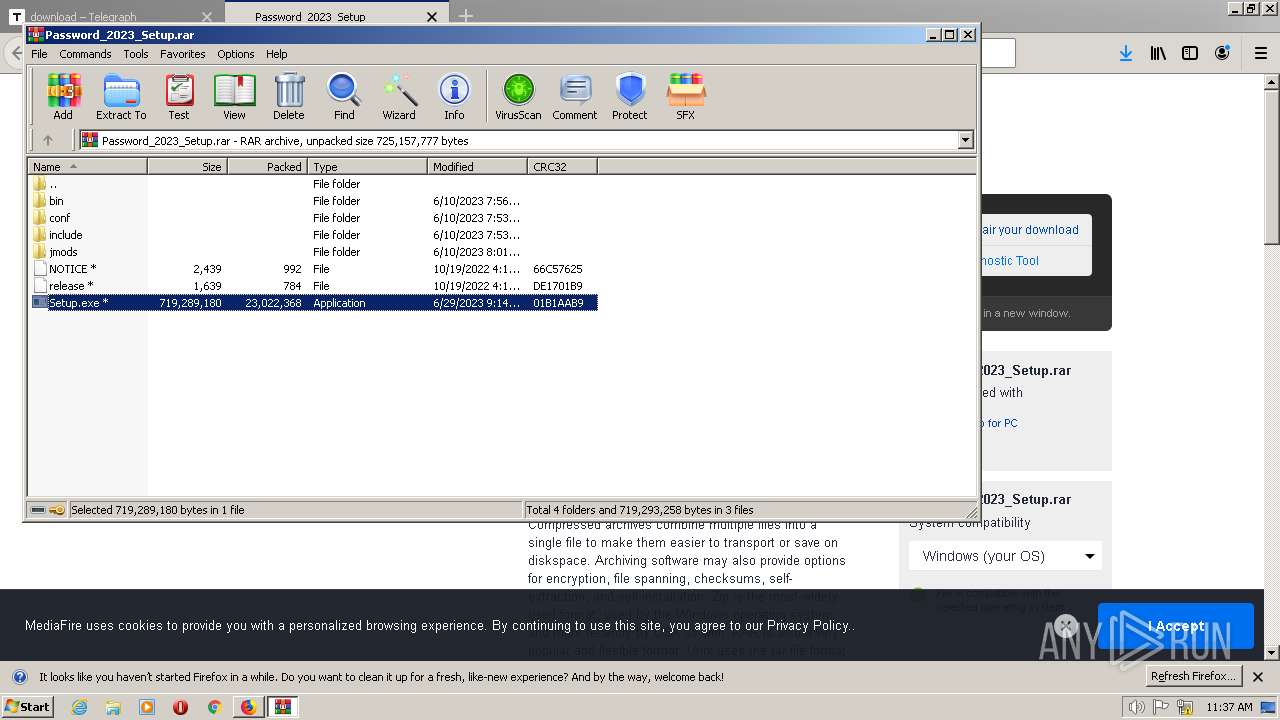Open the Commands menu

tap(85, 54)
